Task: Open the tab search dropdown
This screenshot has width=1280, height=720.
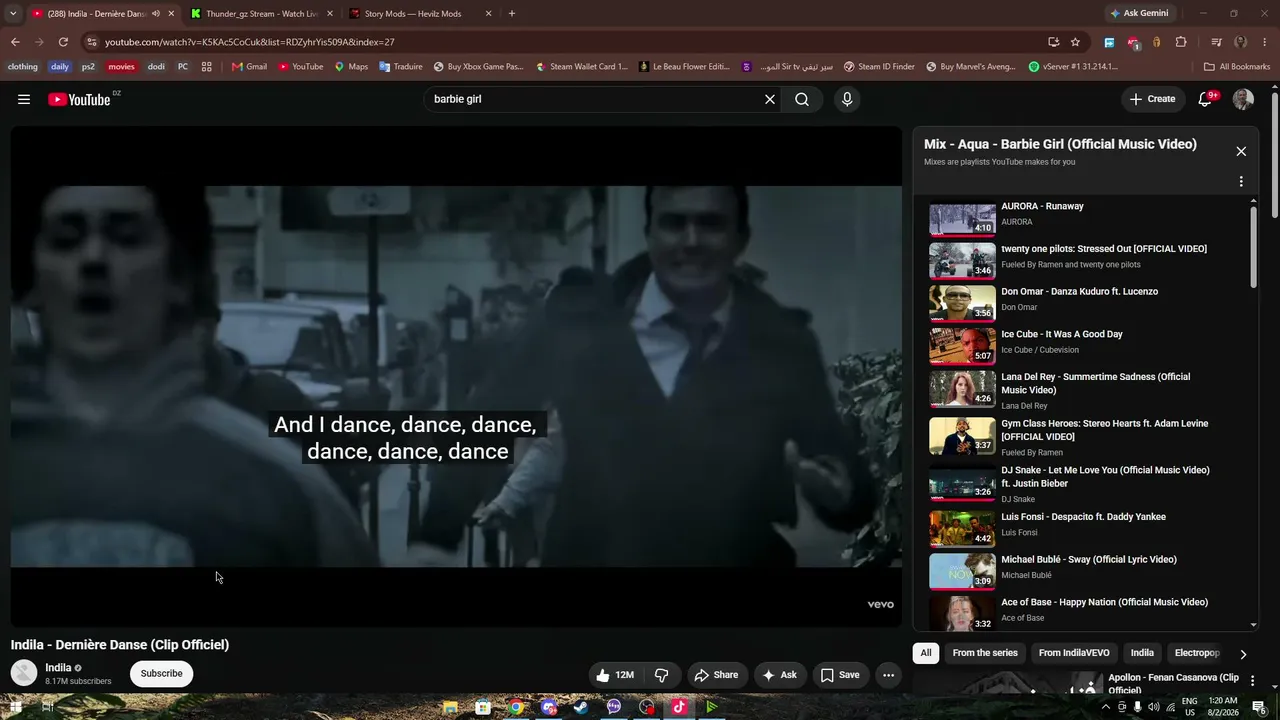Action: (x=13, y=14)
